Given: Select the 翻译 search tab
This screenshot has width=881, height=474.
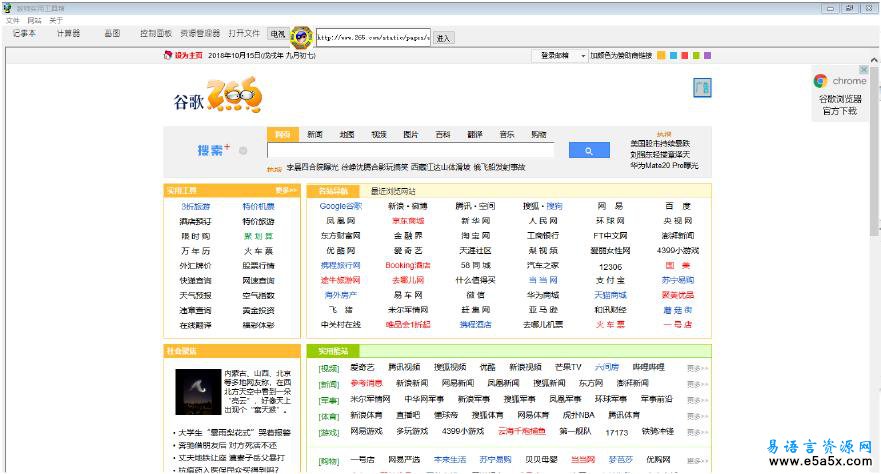Looking at the screenshot, I should 475,135.
